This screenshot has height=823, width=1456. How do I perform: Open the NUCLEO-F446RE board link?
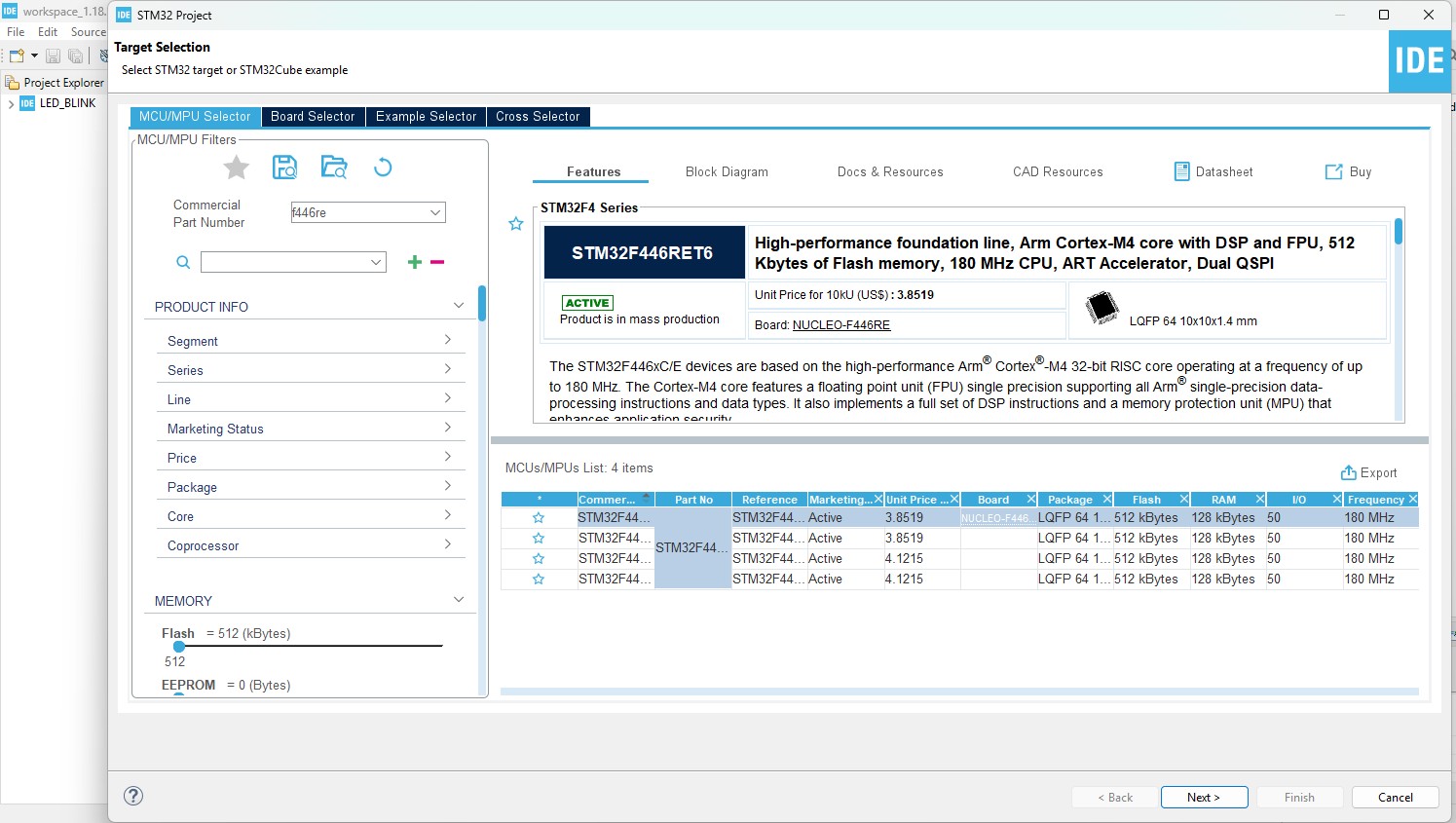tap(841, 325)
